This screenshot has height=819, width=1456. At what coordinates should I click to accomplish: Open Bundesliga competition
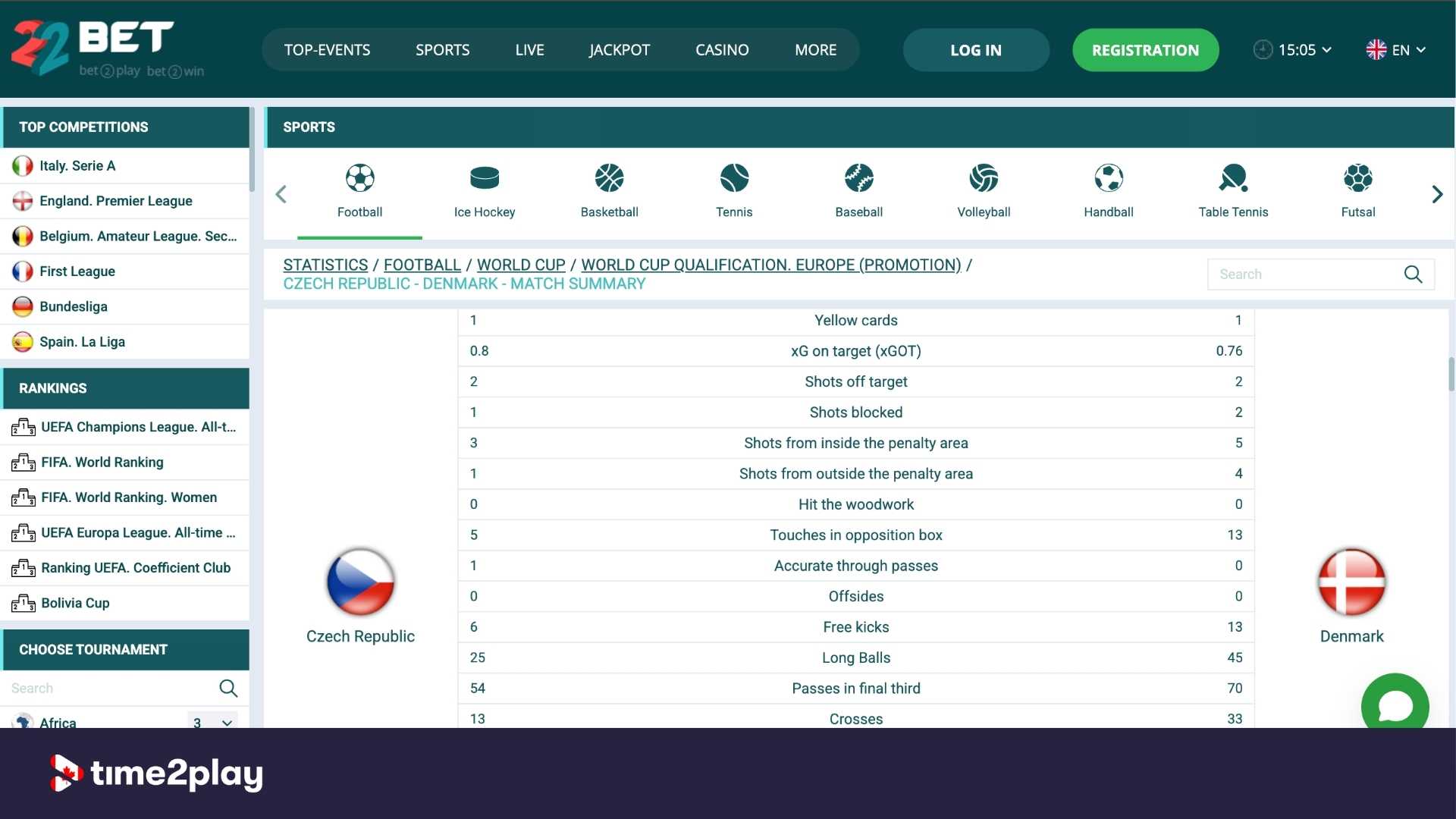pos(125,306)
